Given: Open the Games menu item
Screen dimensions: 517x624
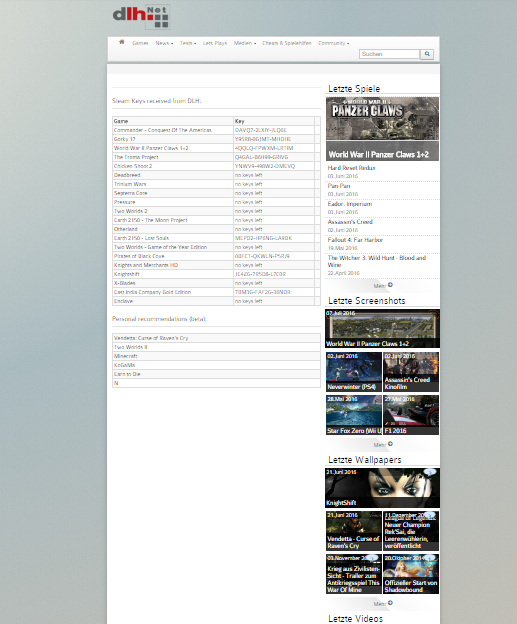Looking at the screenshot, I should click(140, 43).
